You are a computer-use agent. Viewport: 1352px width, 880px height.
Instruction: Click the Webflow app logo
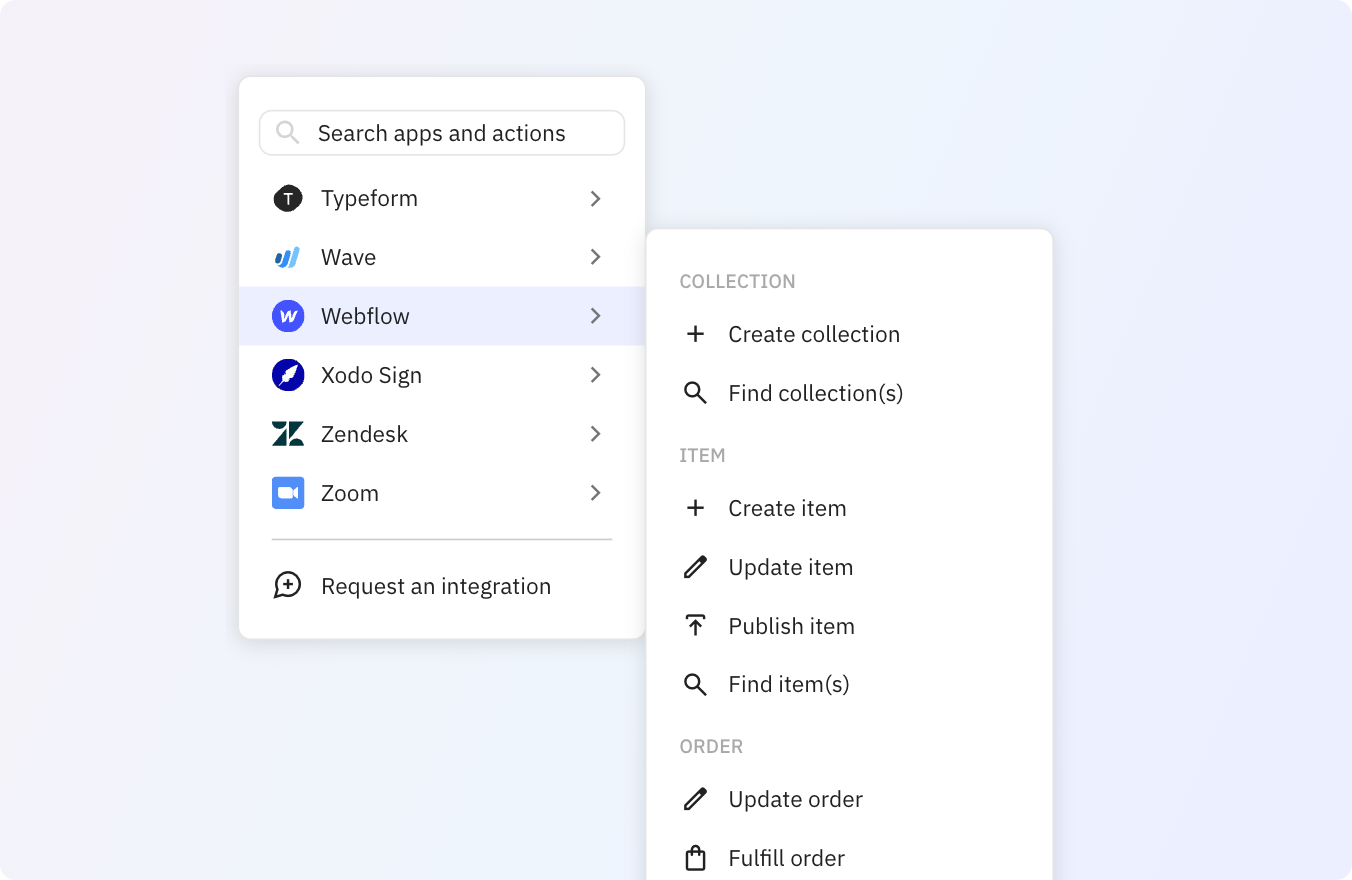288,316
